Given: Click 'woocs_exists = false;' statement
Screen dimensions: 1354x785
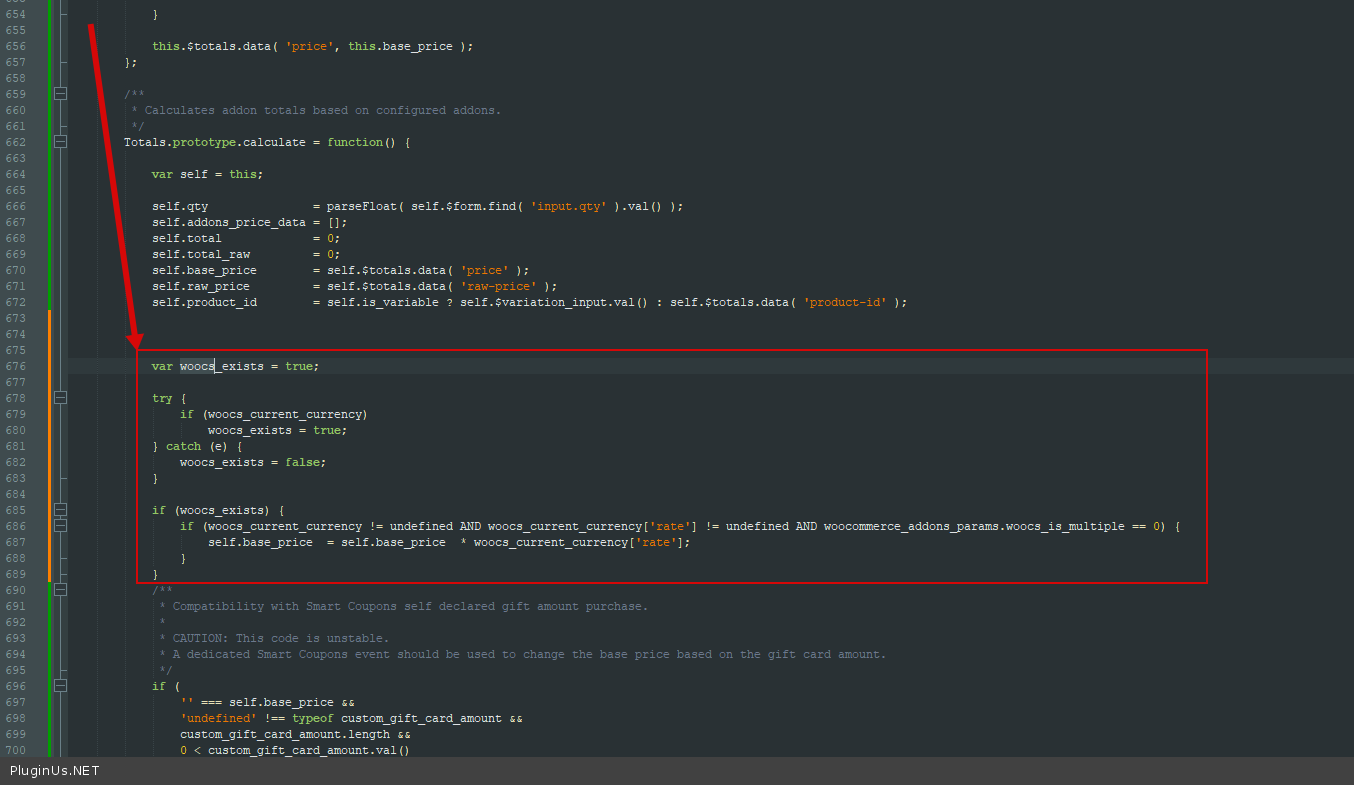Looking at the screenshot, I should (x=253, y=462).
